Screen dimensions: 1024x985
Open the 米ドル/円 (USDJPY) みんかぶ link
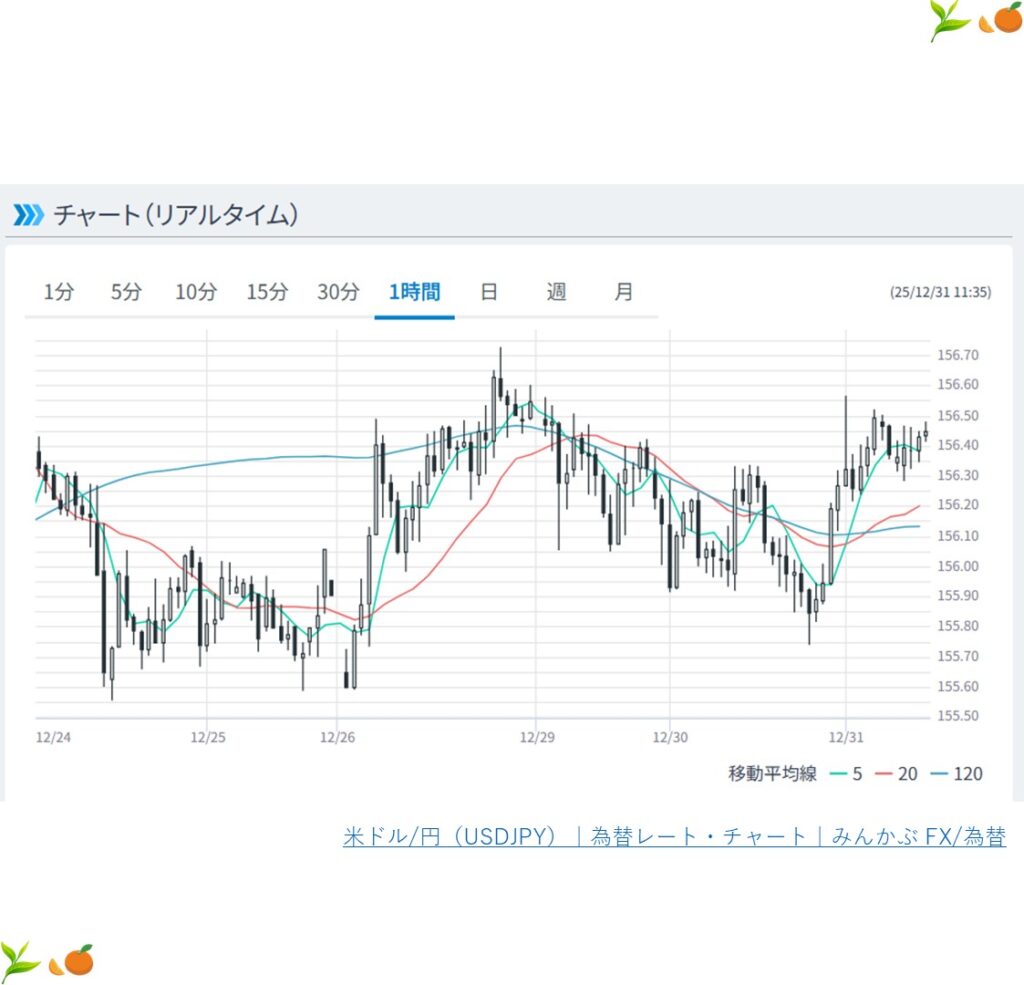[x=674, y=837]
